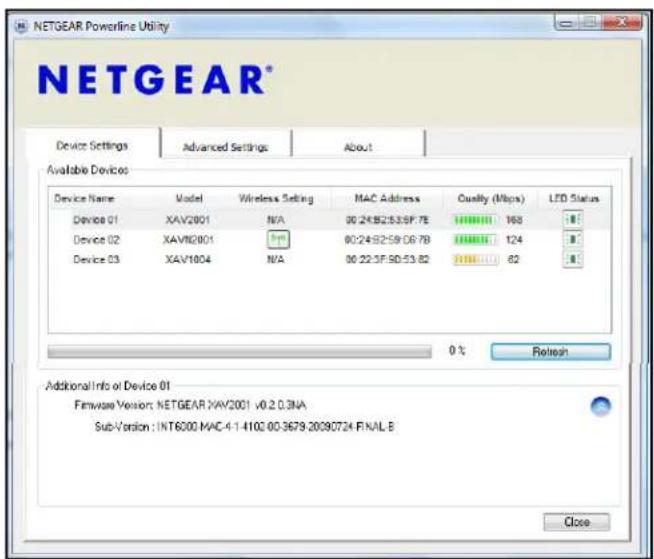Click LED Status column header
Viewport: 654px width, 559px height.
[574, 199]
